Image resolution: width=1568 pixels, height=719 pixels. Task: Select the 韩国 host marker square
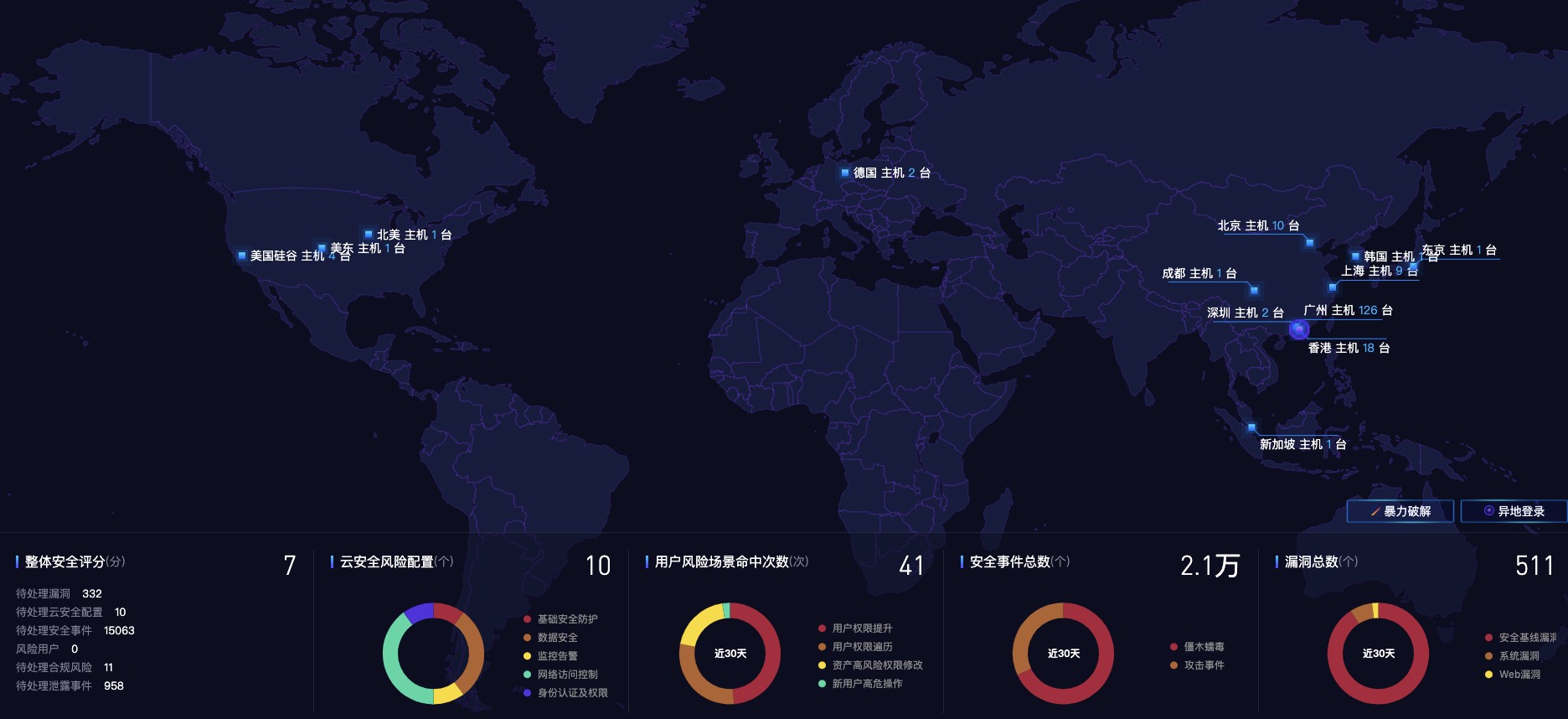pyautogui.click(x=1355, y=256)
